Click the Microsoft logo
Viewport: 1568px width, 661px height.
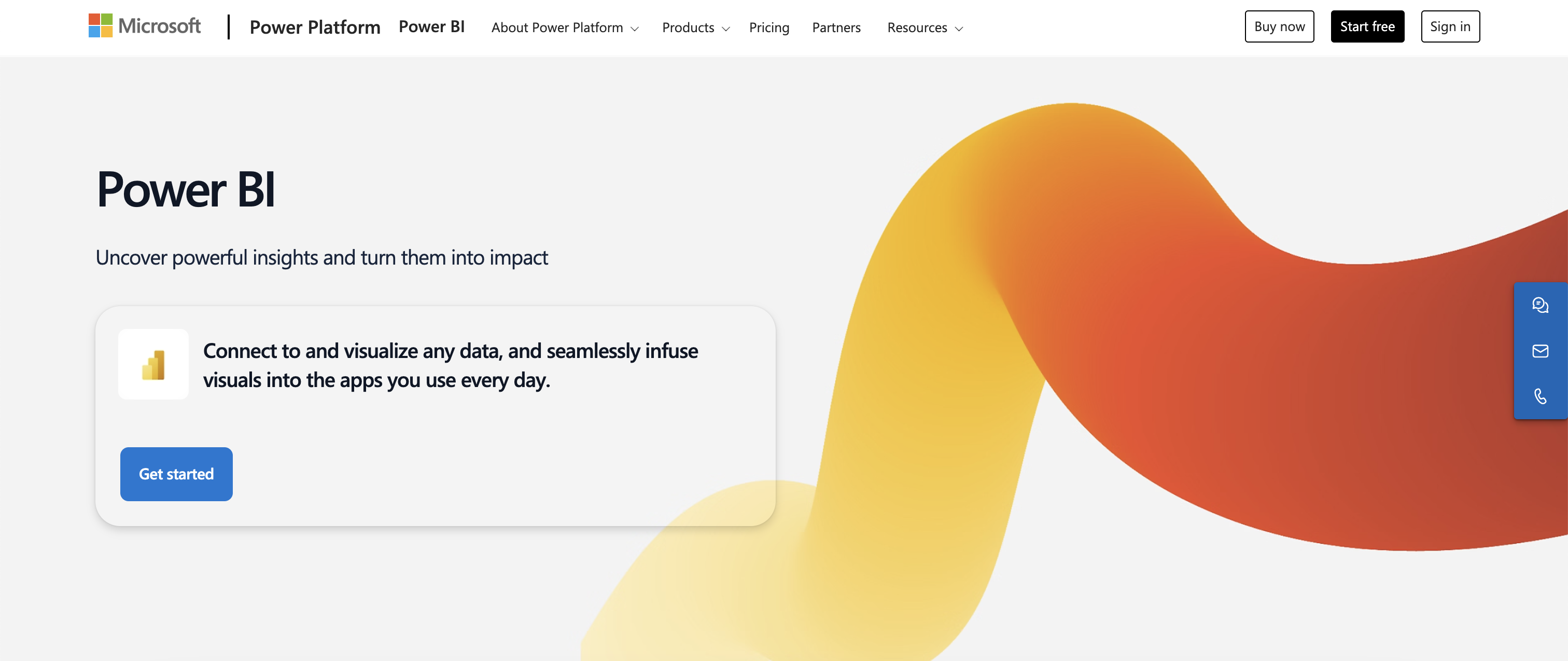144,26
